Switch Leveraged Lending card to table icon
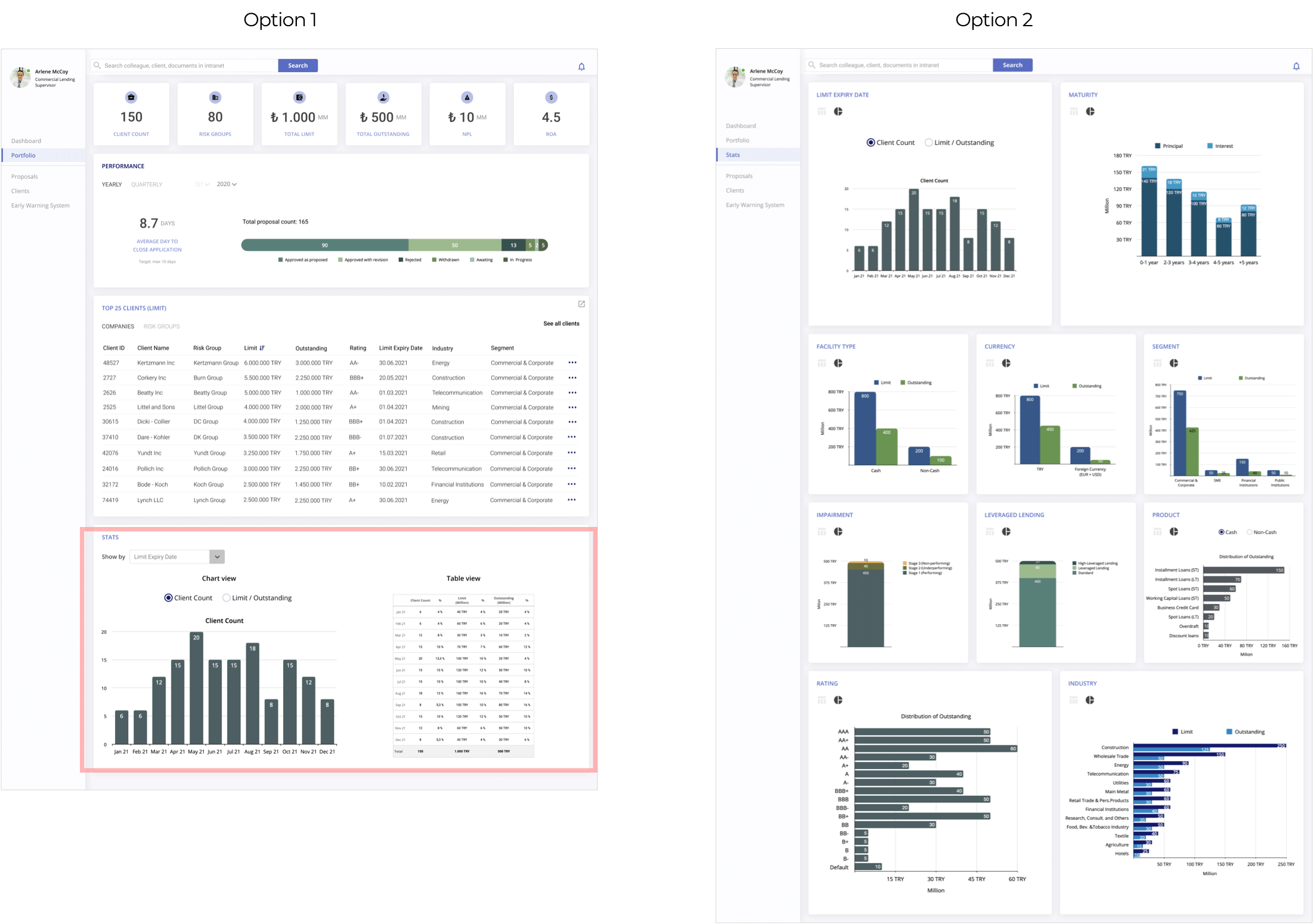Image resolution: width=1313 pixels, height=924 pixels. (990, 532)
